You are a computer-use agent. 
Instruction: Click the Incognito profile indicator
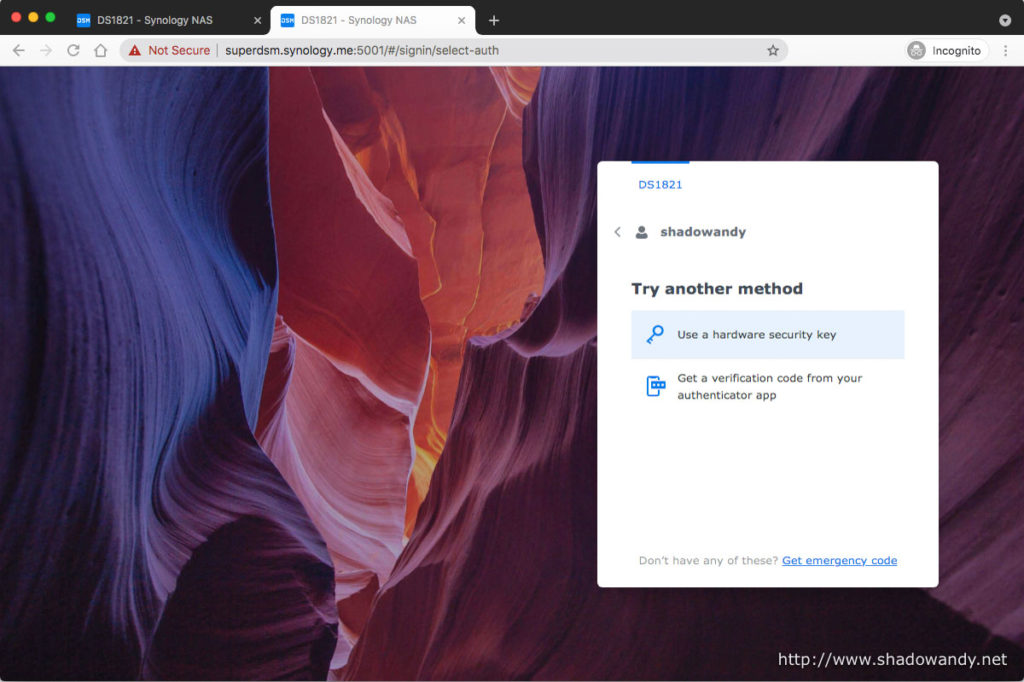tap(946, 50)
